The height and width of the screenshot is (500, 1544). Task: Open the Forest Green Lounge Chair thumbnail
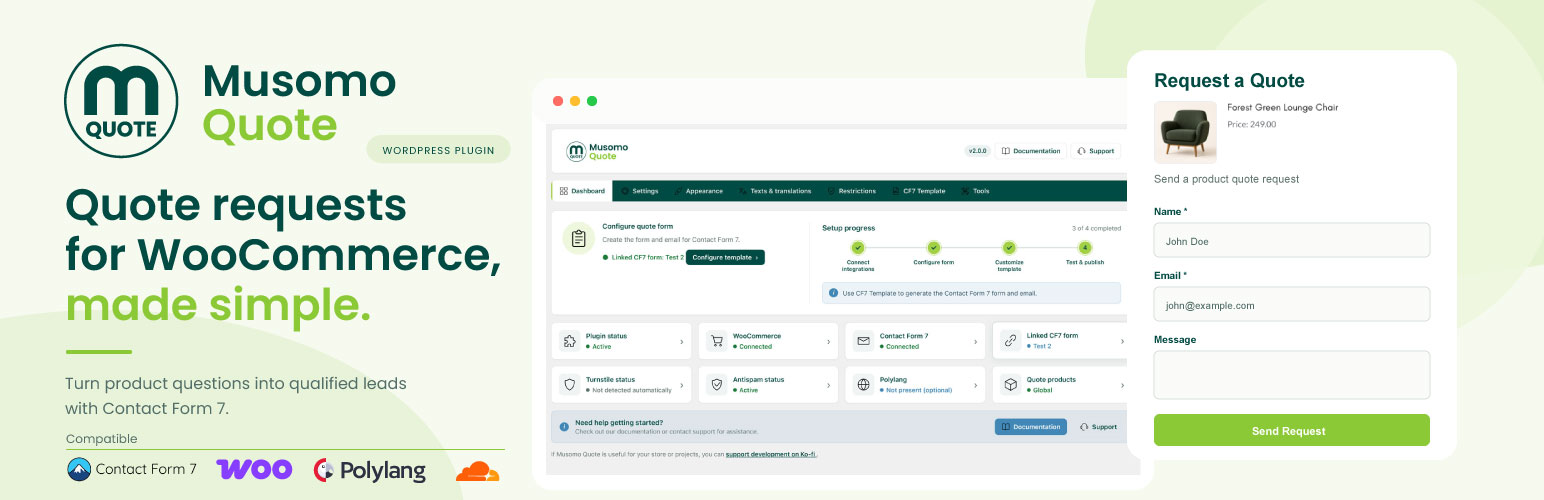click(1185, 132)
